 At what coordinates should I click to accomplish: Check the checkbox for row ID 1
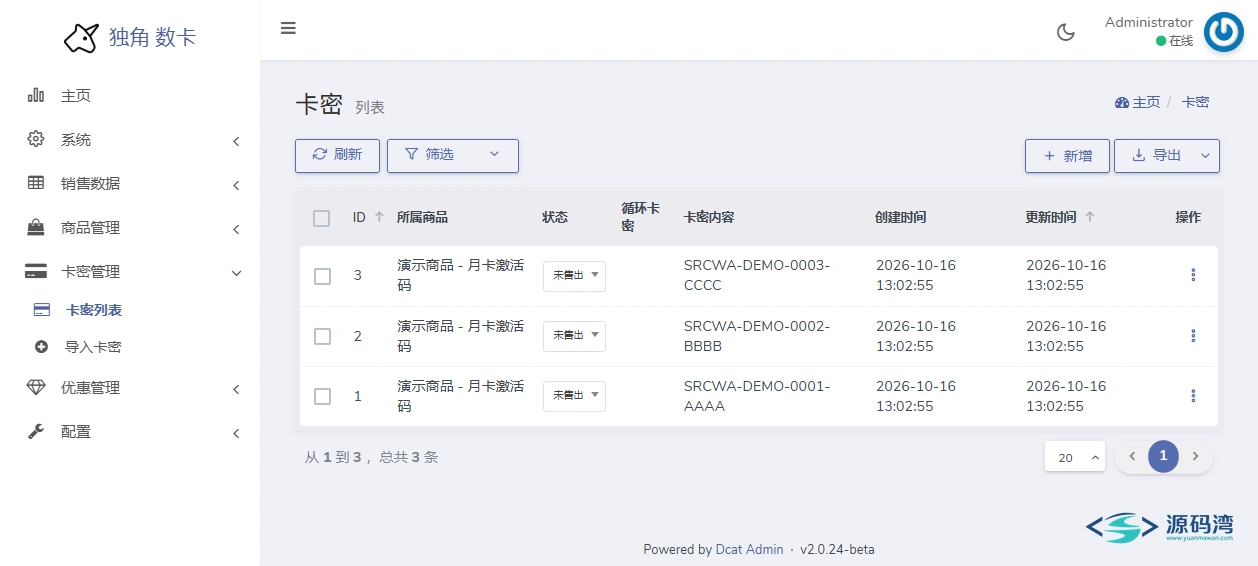tap(322, 396)
